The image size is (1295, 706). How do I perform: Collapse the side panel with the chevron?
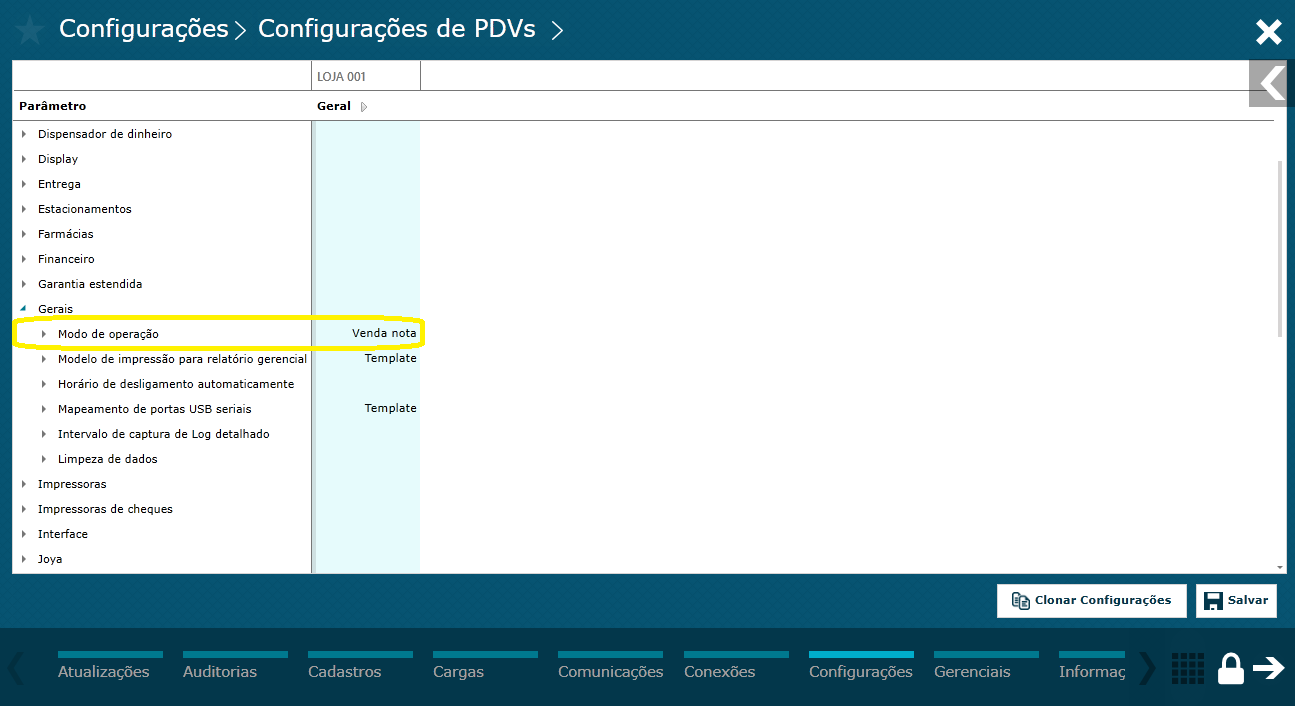1272,83
